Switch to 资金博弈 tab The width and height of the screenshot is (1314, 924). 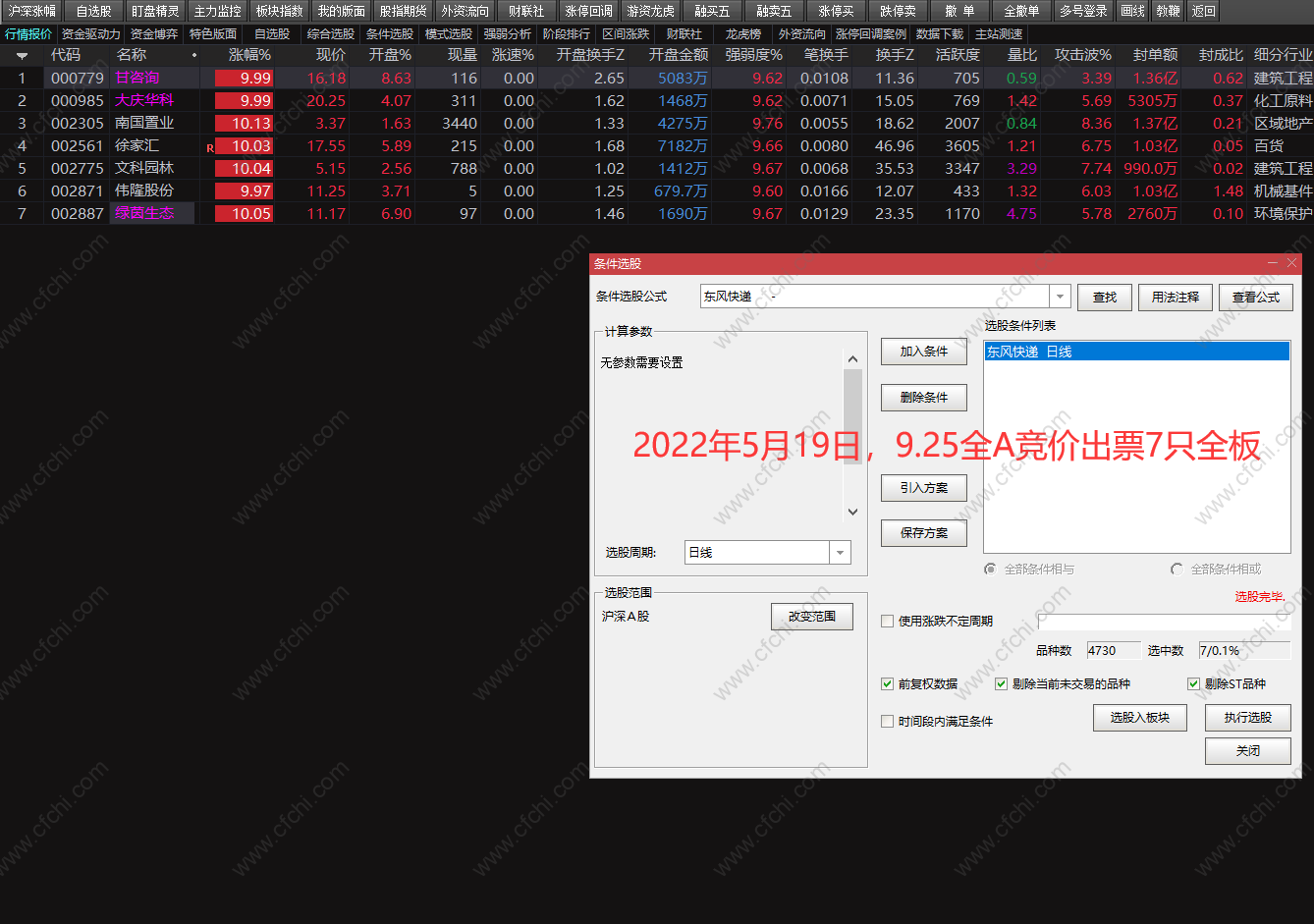[x=154, y=34]
